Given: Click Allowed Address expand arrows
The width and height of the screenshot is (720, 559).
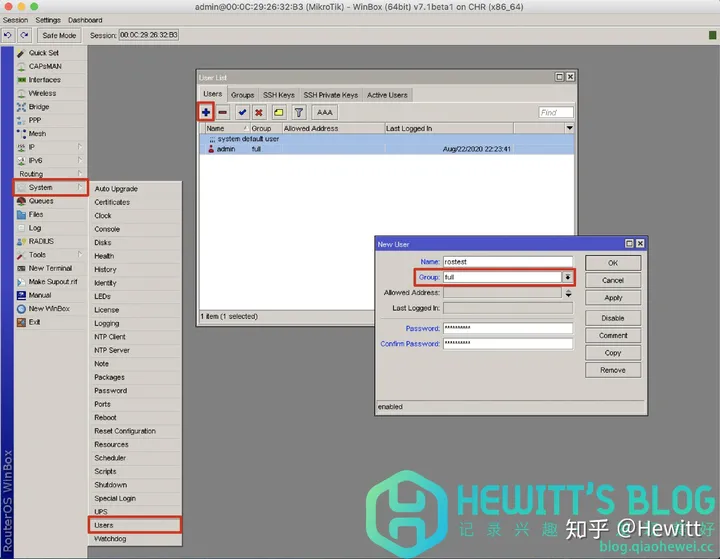Looking at the screenshot, I should [568, 293].
